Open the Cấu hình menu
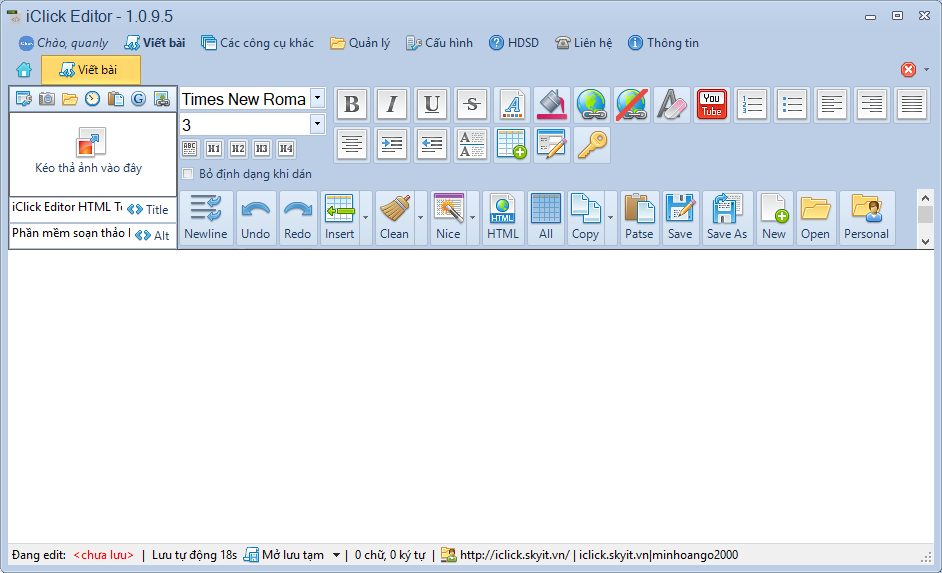Viewport: 942px width, 573px height. pyautogui.click(x=439, y=43)
